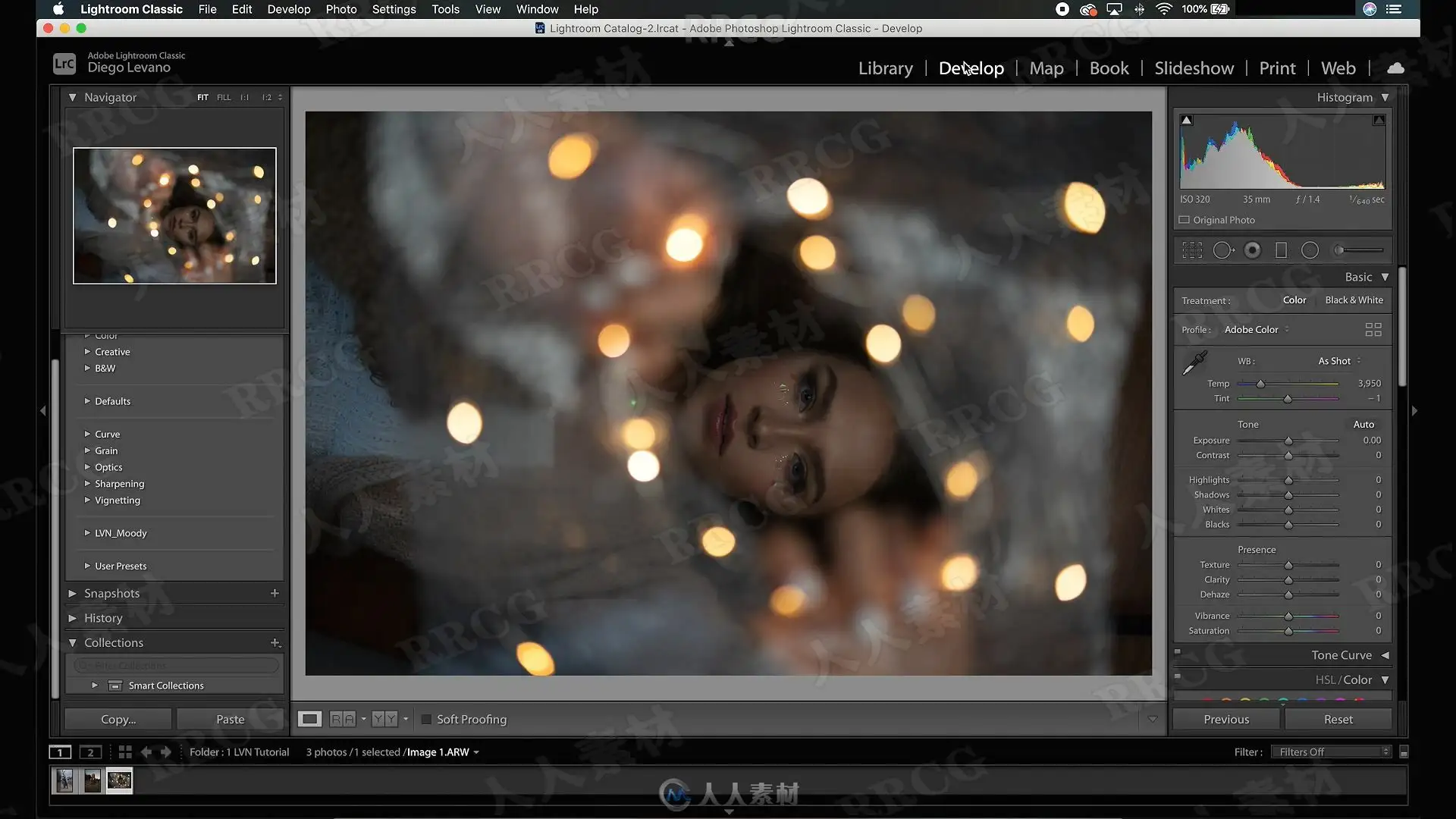Expand the Snapshots panel
1456x819 pixels.
click(x=73, y=594)
